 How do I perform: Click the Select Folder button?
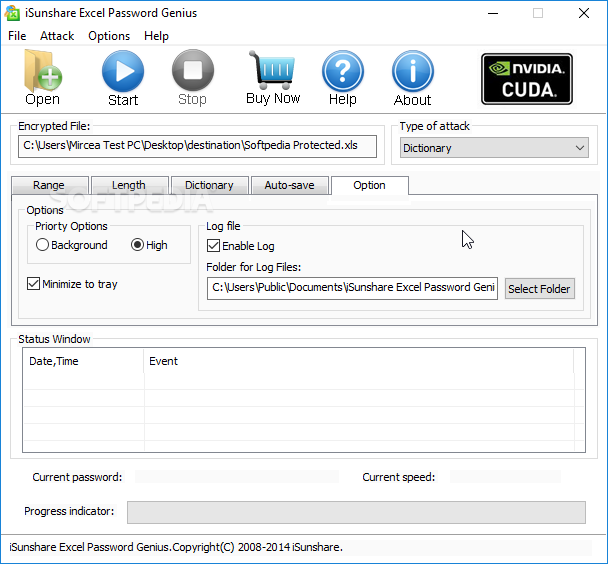click(539, 289)
